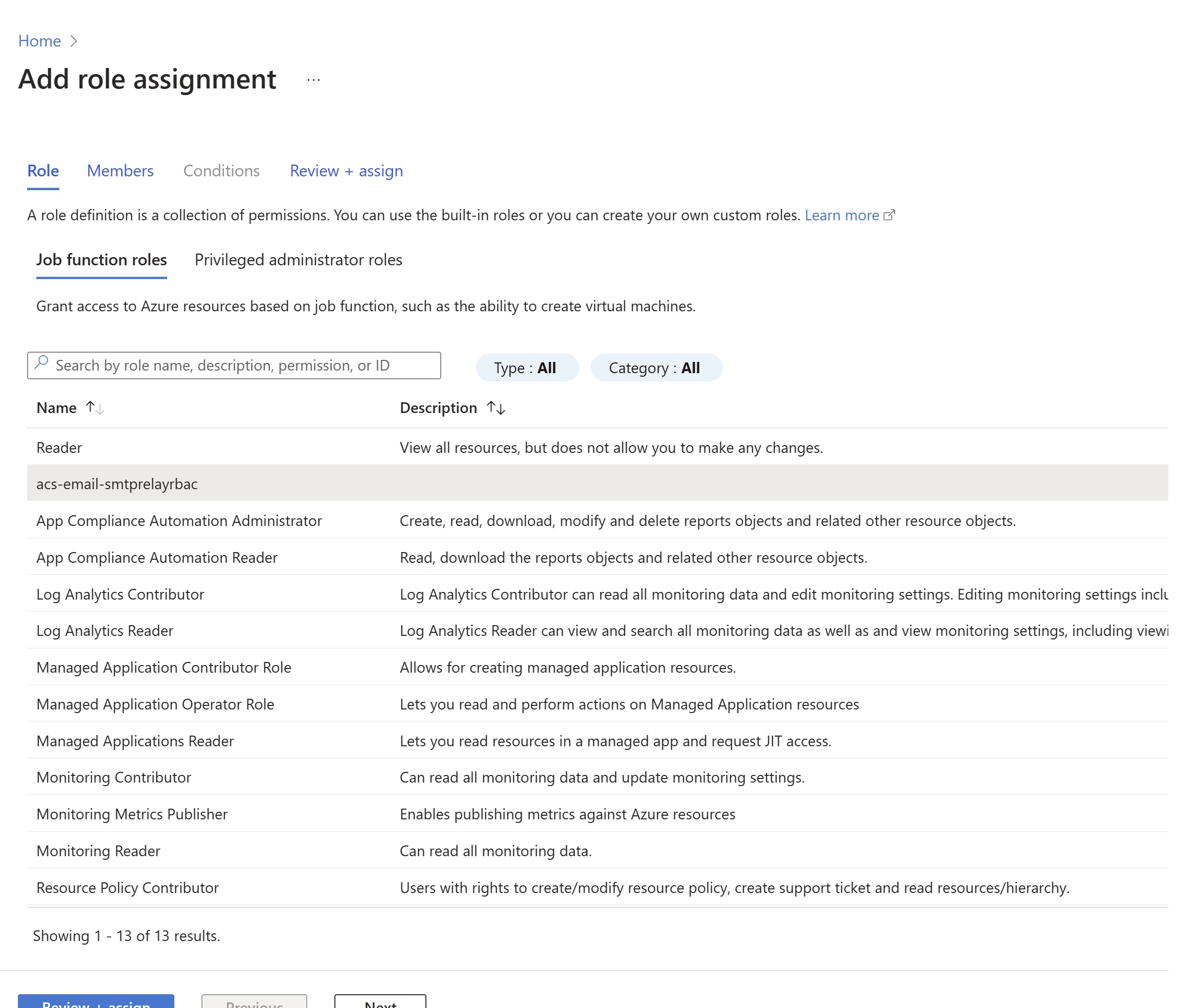
Task: Switch to Review + assign tab
Action: tap(346, 171)
